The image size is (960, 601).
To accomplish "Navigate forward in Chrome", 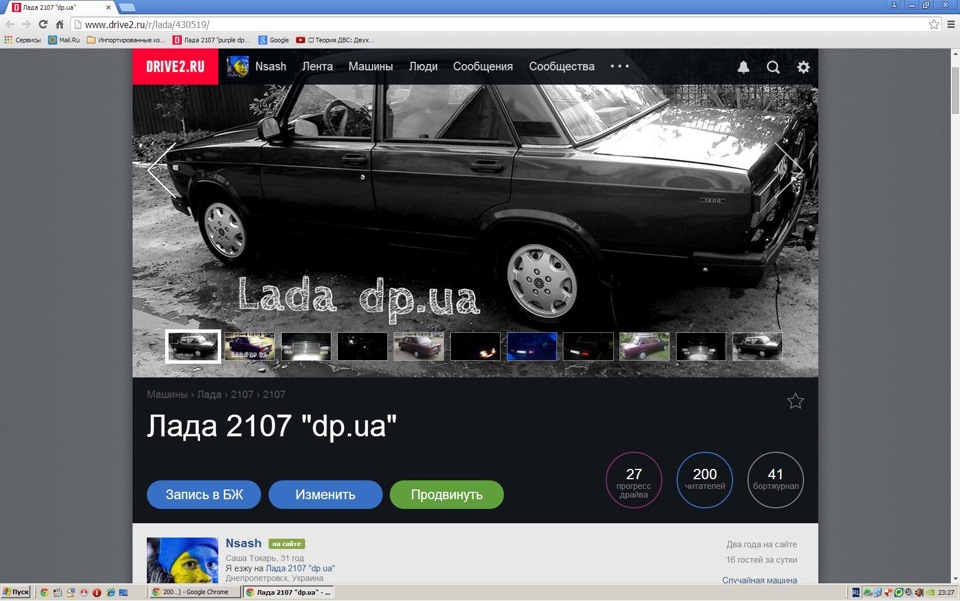I will pos(26,24).
